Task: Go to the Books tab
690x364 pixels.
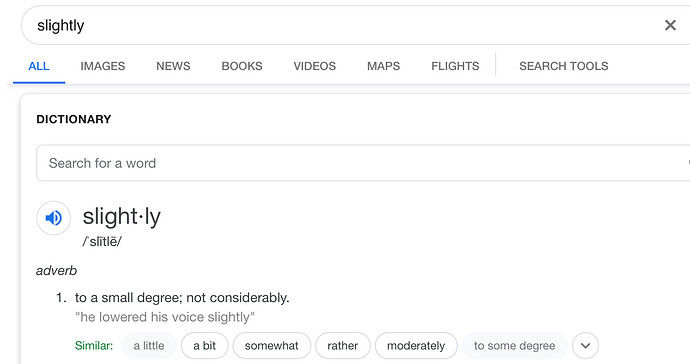Action: [x=242, y=66]
